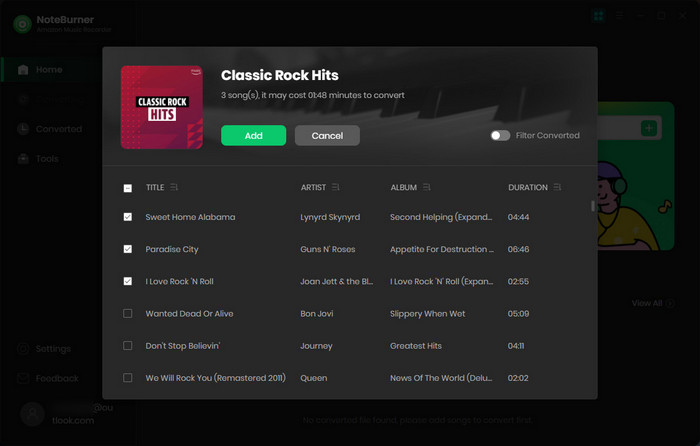Click the TITLE column header
This screenshot has width=700, height=446.
tap(155, 188)
